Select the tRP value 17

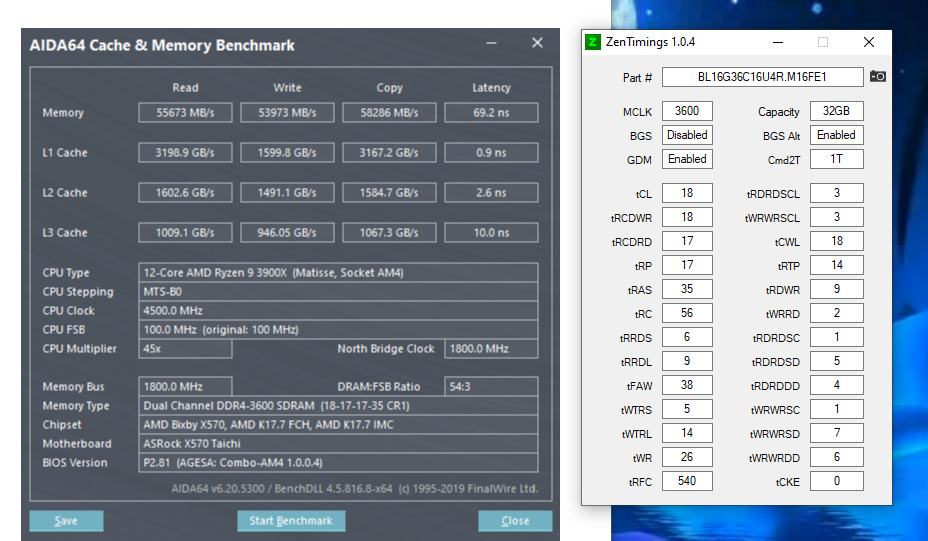(x=687, y=265)
